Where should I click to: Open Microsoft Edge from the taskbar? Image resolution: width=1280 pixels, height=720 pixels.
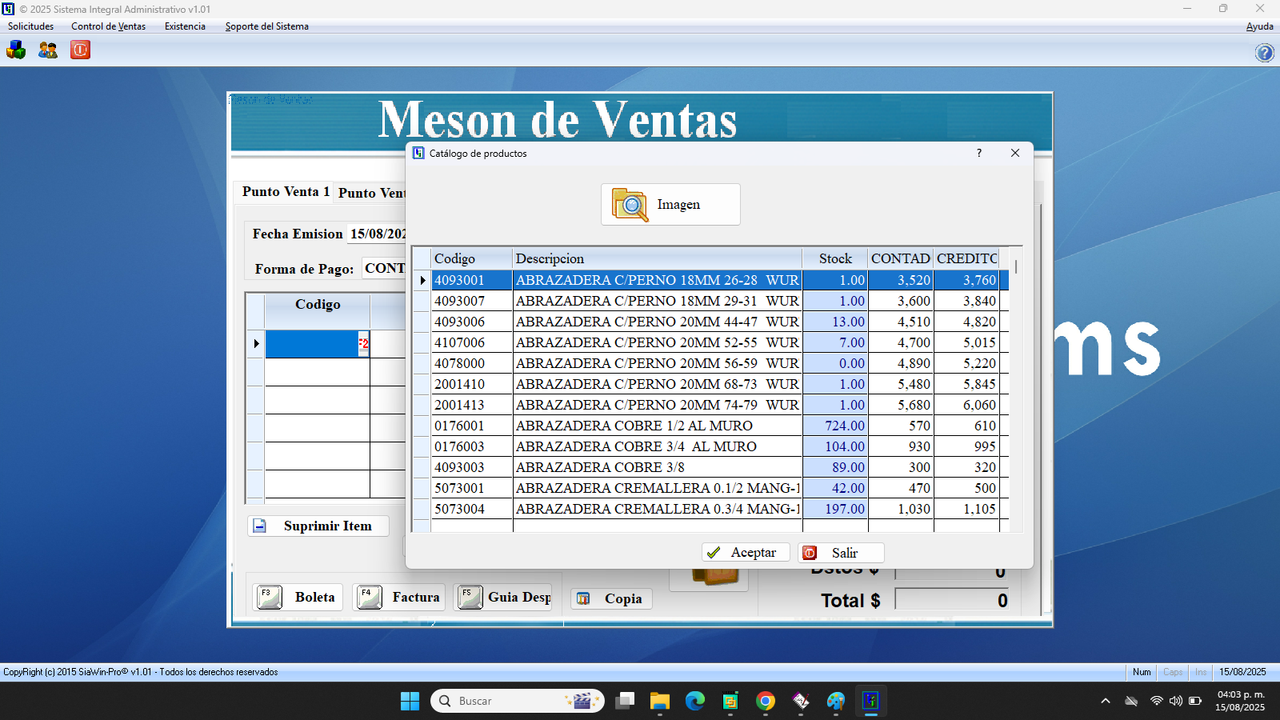tap(696, 700)
